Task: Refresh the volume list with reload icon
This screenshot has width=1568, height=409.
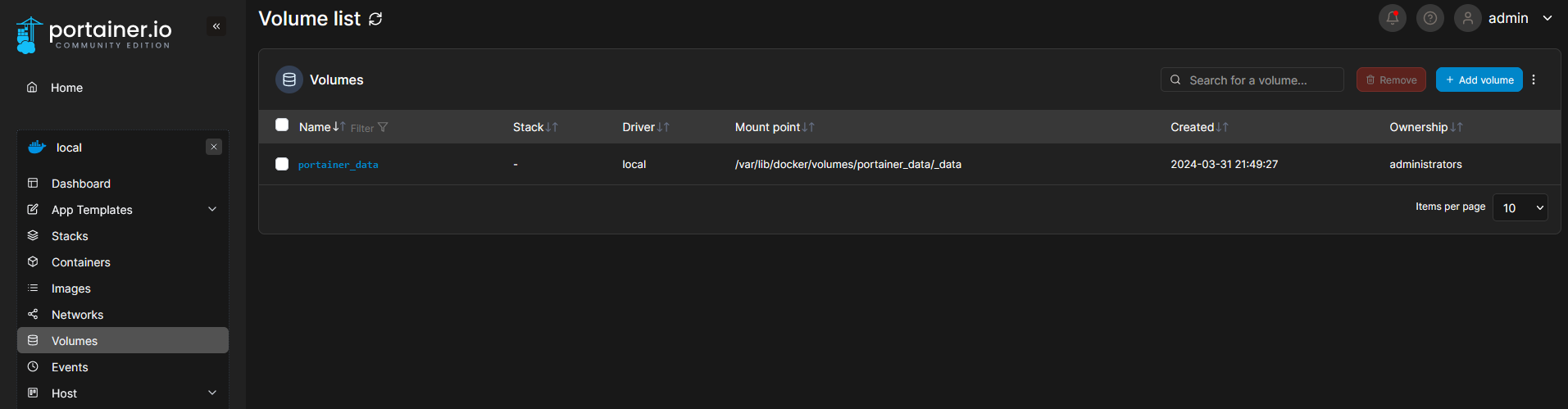Action: [x=375, y=19]
